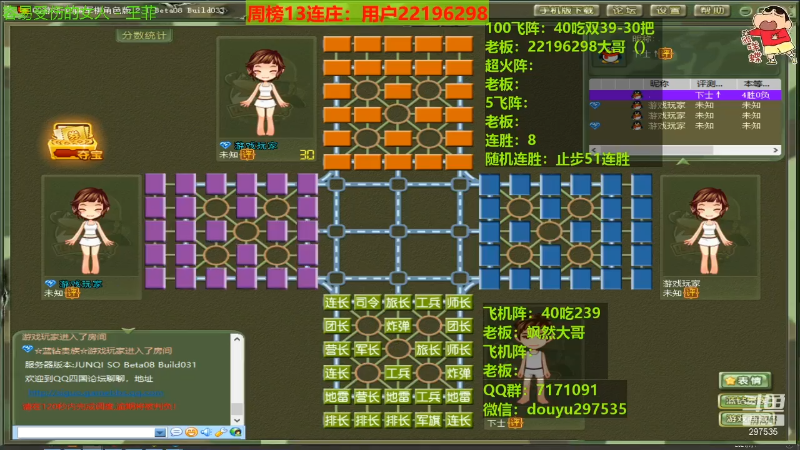Select the 司令 piece
800x450 pixels.
(367, 303)
